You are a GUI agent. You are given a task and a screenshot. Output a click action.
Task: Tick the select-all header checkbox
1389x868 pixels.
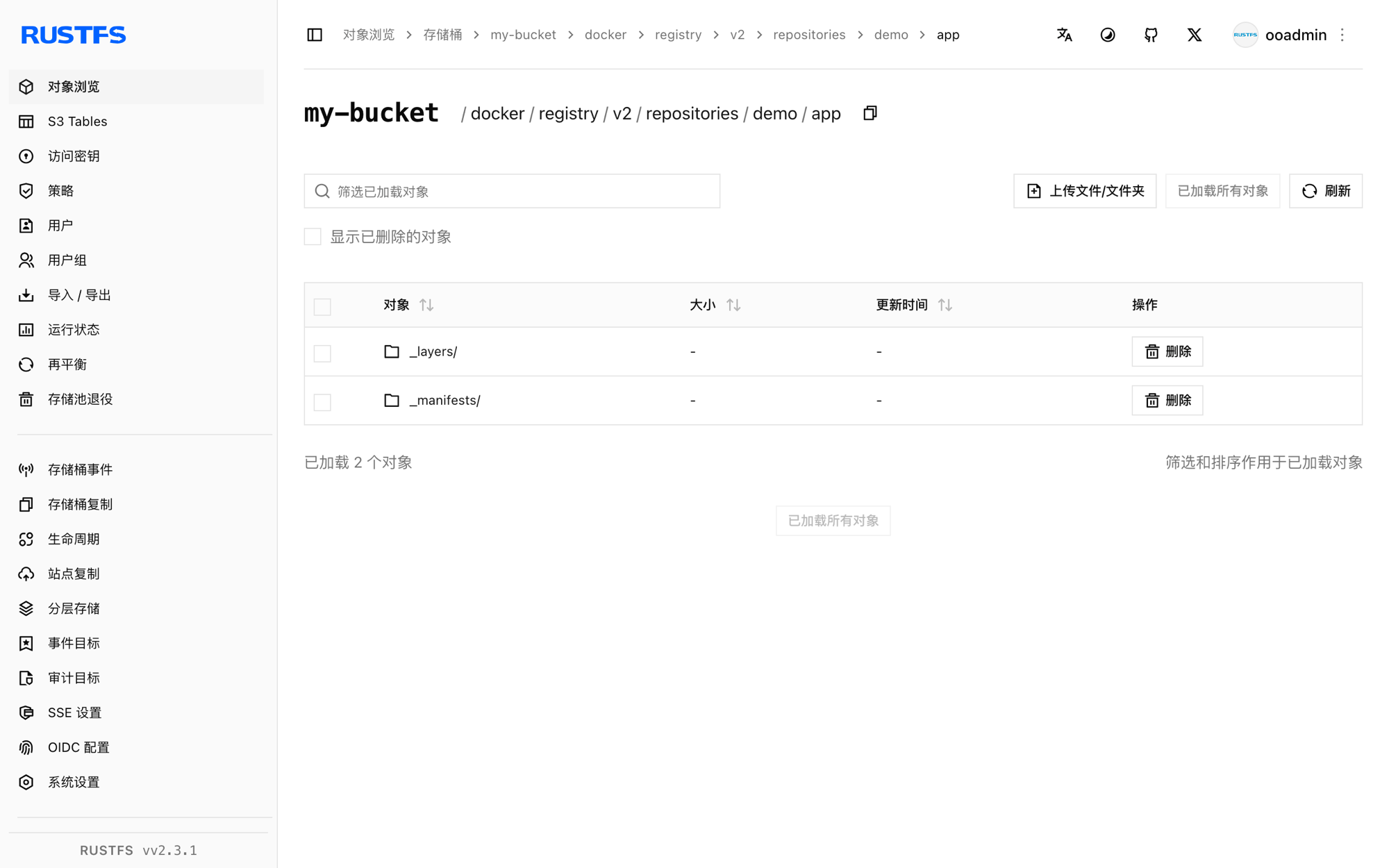point(322,306)
